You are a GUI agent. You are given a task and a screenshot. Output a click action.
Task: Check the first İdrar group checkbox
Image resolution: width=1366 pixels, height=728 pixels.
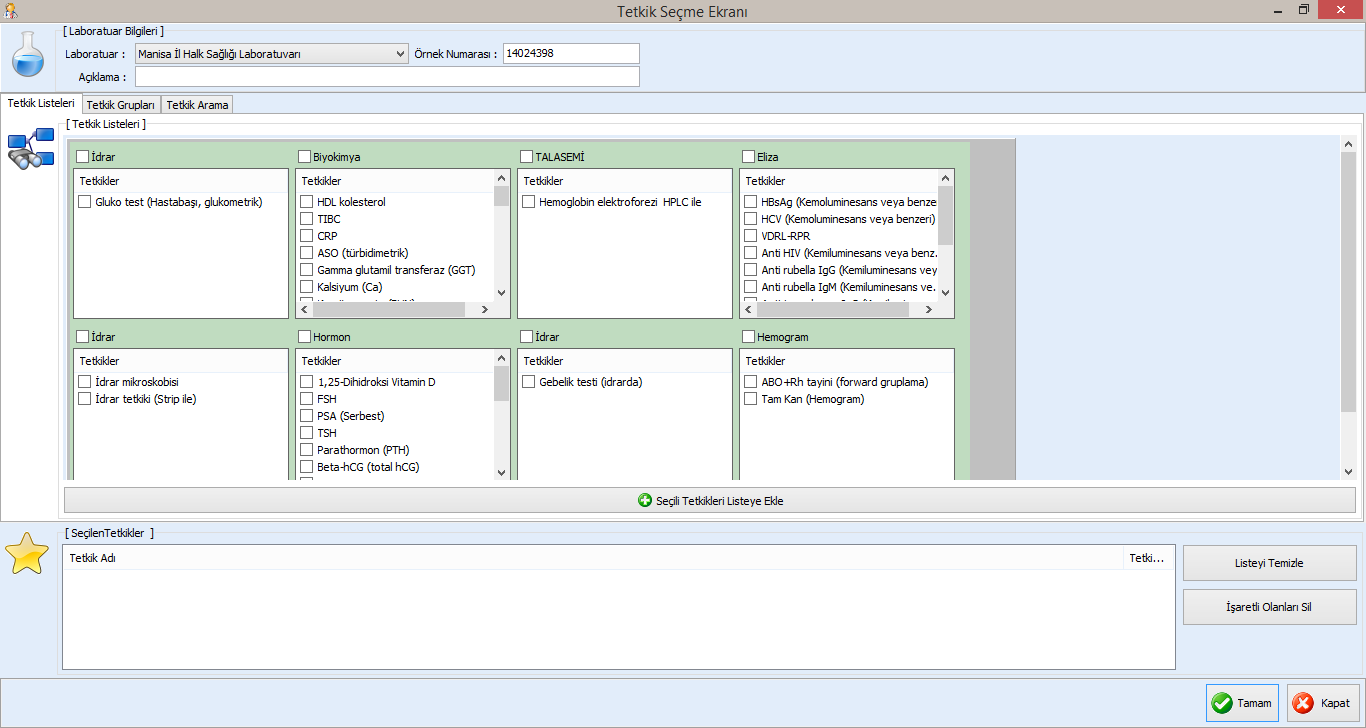point(82,156)
